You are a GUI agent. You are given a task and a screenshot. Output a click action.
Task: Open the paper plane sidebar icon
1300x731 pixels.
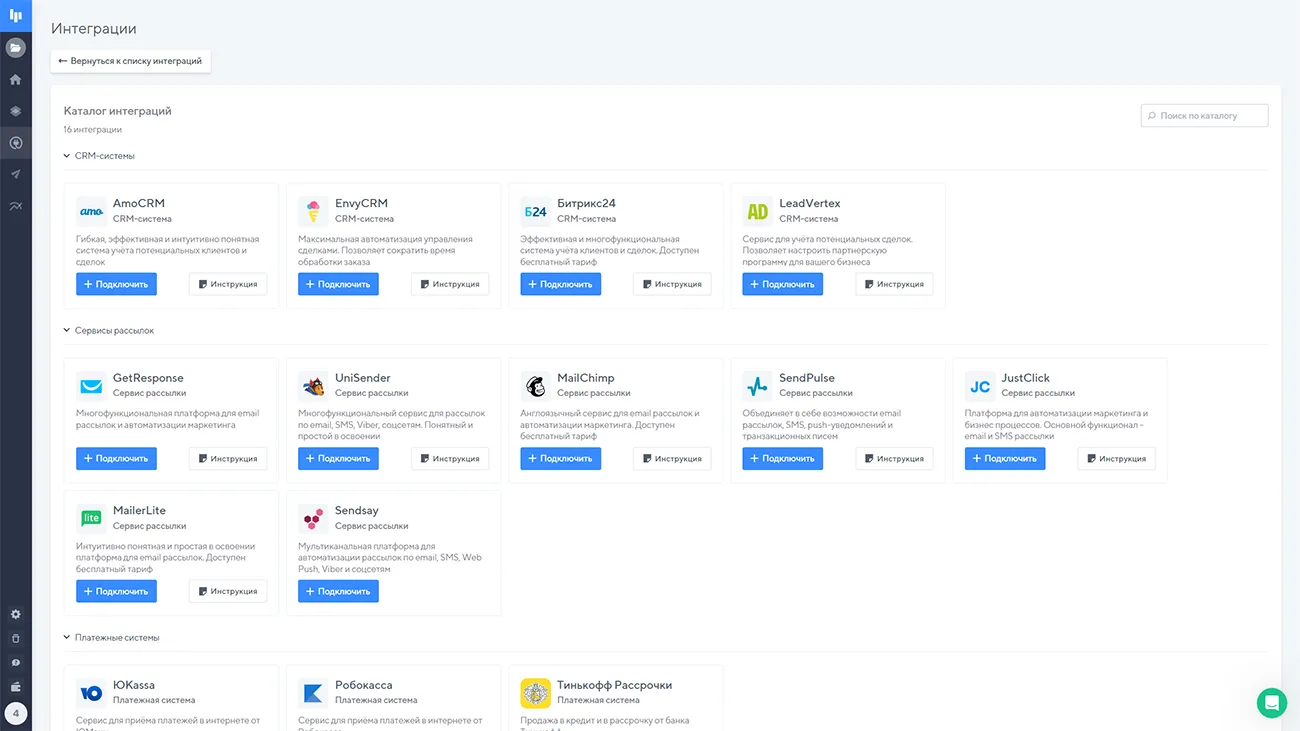pos(15,174)
